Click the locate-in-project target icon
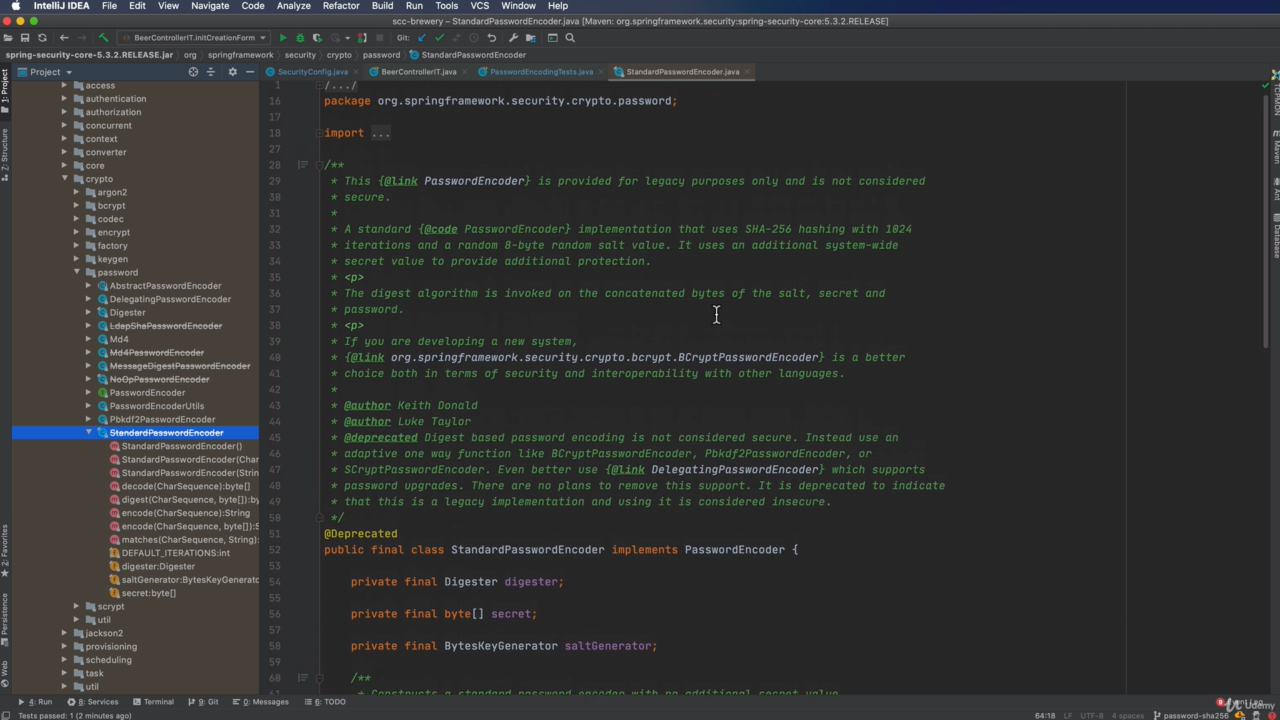Image resolution: width=1280 pixels, height=720 pixels. (193, 72)
